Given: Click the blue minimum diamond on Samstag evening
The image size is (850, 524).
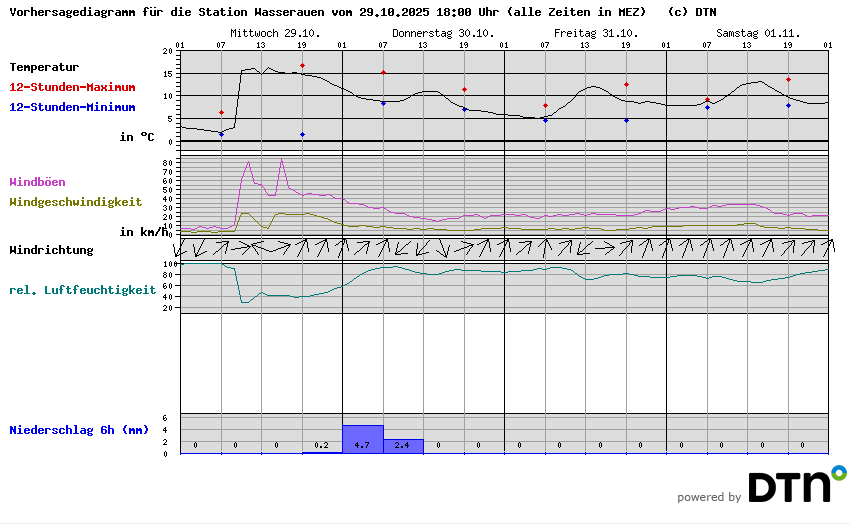Looking at the screenshot, I should (x=788, y=105).
